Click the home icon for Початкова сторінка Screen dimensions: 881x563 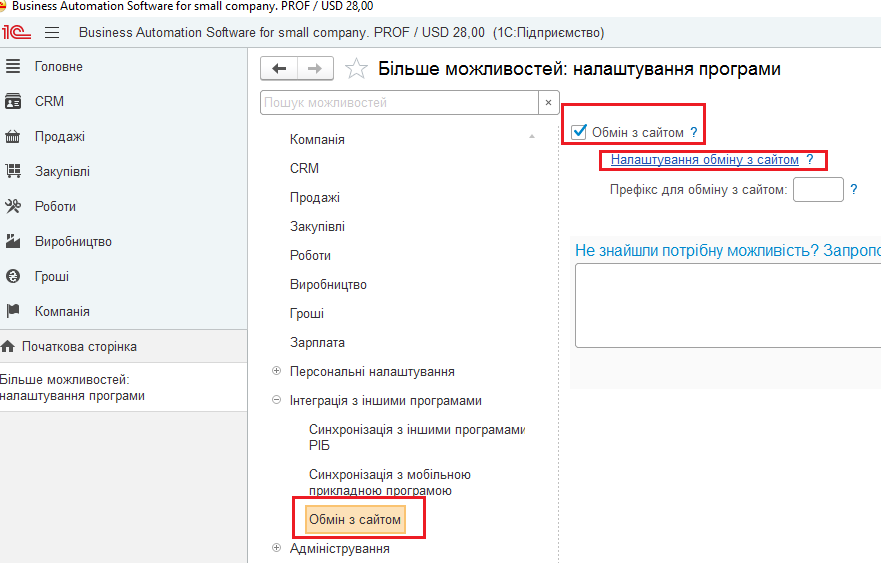pyautogui.click(x=8, y=346)
